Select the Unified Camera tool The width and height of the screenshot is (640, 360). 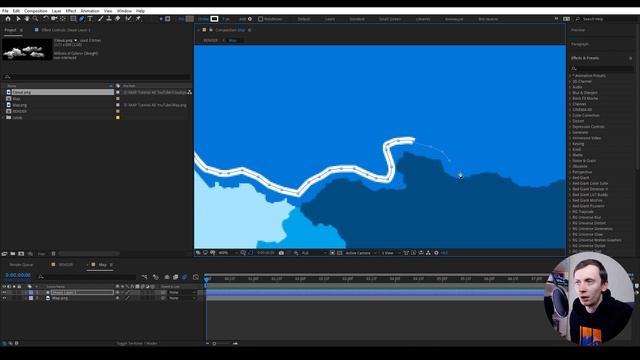(54, 19)
